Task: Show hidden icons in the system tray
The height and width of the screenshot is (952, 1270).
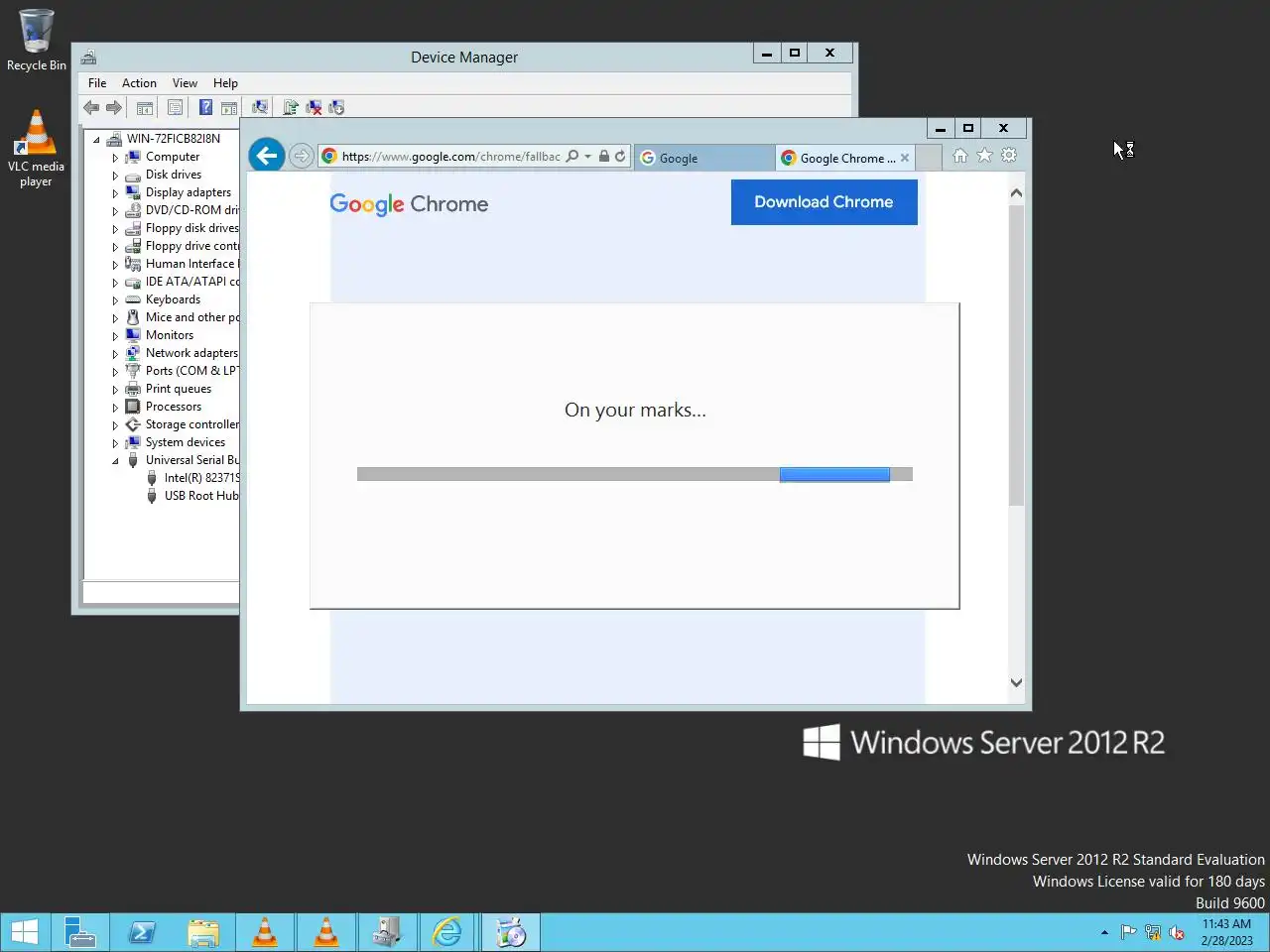Action: pos(1104,932)
